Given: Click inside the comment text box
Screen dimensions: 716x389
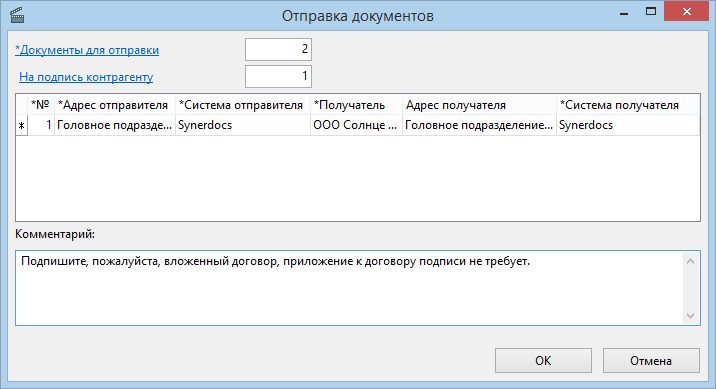Looking at the screenshot, I should [349, 288].
